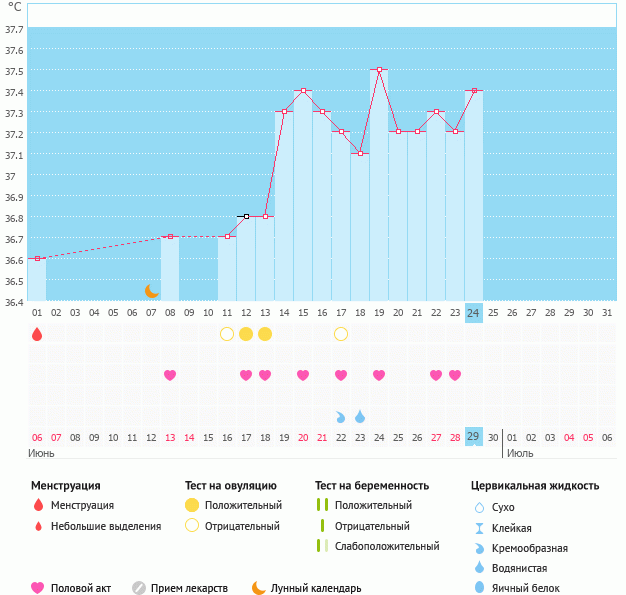
Task: Click the menstruation drop on day 01
Action: (37, 334)
